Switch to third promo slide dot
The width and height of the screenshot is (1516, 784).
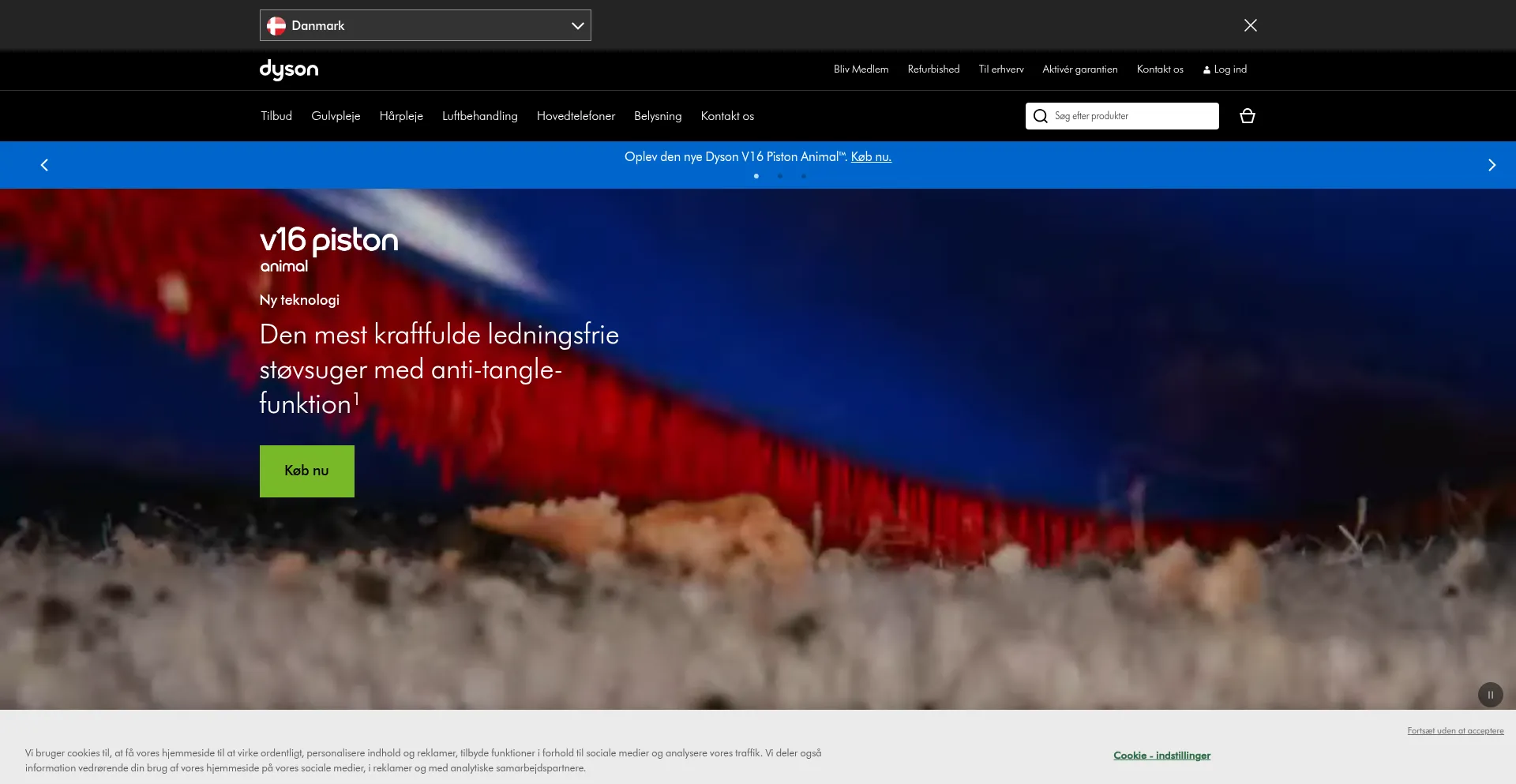[x=804, y=176]
